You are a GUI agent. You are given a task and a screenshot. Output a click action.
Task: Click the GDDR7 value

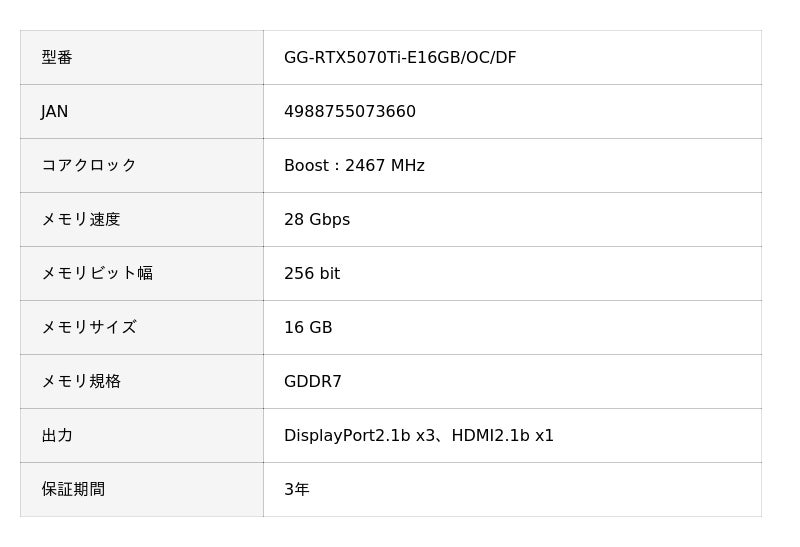pos(313,382)
